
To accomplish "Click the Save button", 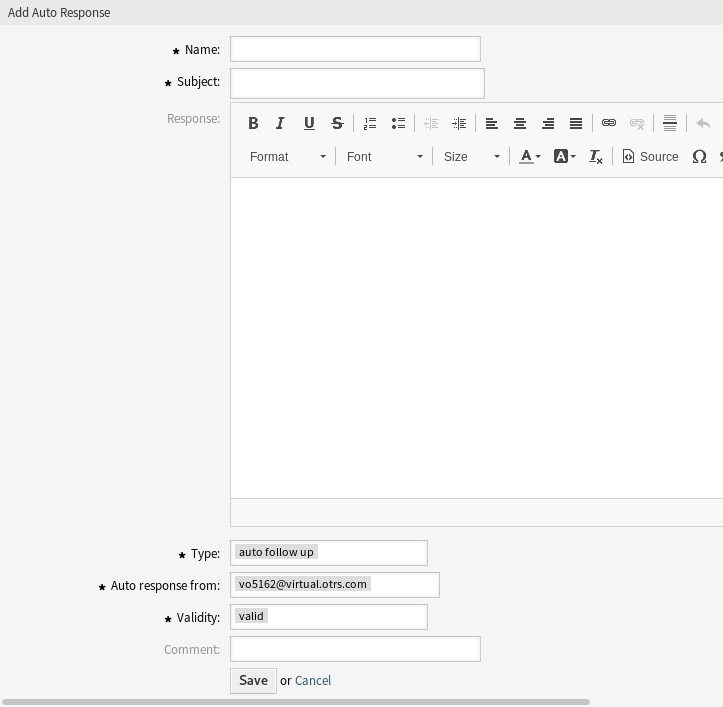I will pyautogui.click(x=253, y=681).
